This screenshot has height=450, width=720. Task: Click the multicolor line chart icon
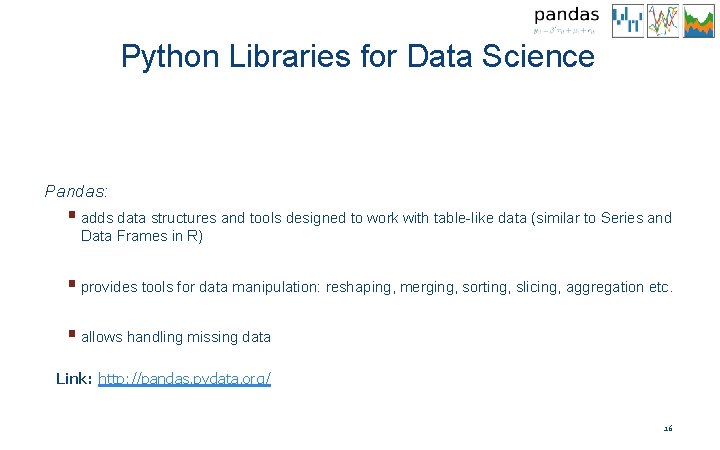pos(662,20)
